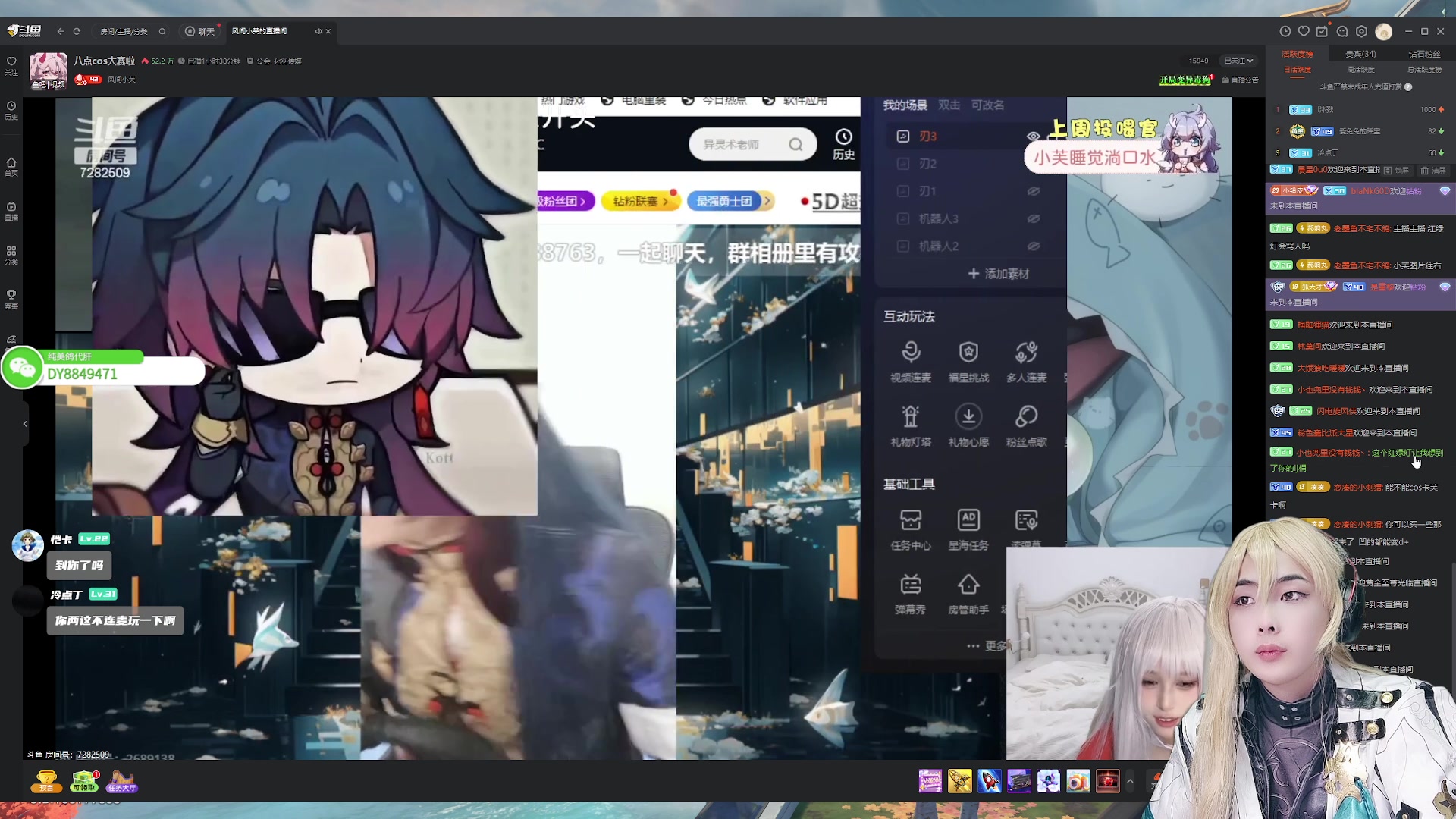1456x819 pixels.
Task: Switch to 活跃度榜 tab
Action: (1297, 54)
